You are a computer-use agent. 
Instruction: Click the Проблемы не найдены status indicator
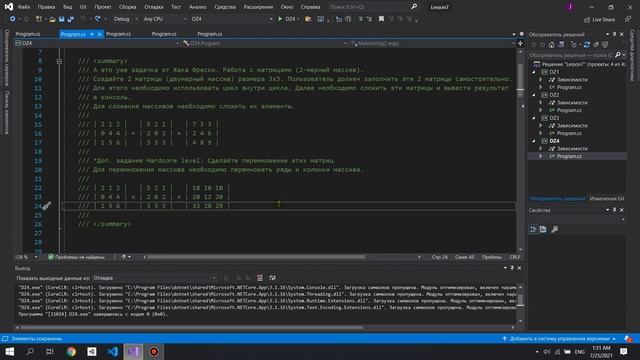[x=76, y=257]
